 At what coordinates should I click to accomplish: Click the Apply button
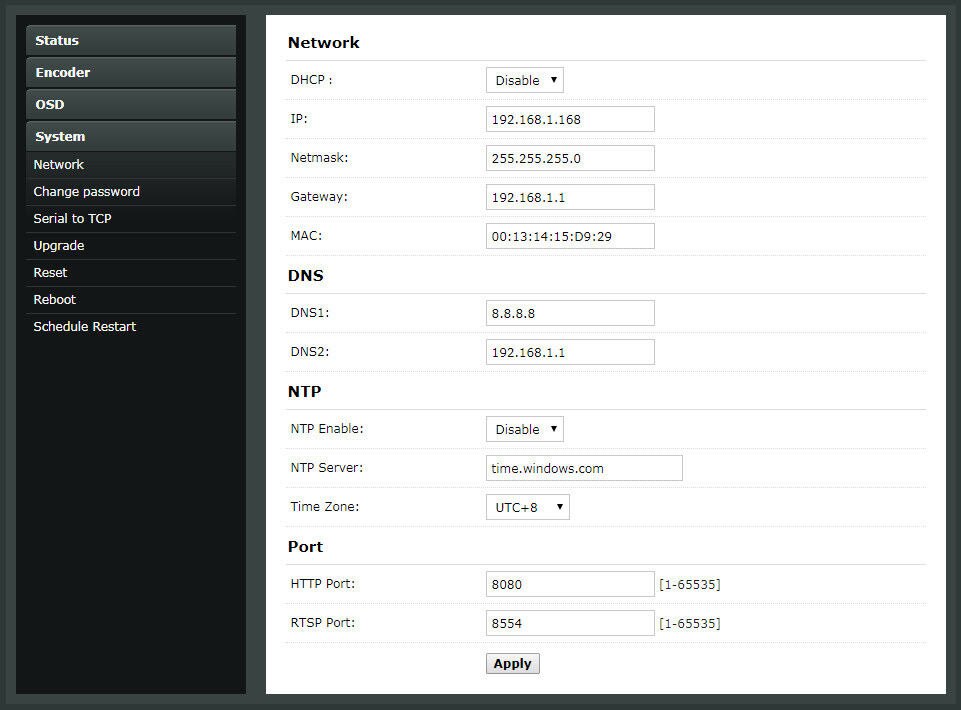click(x=513, y=663)
